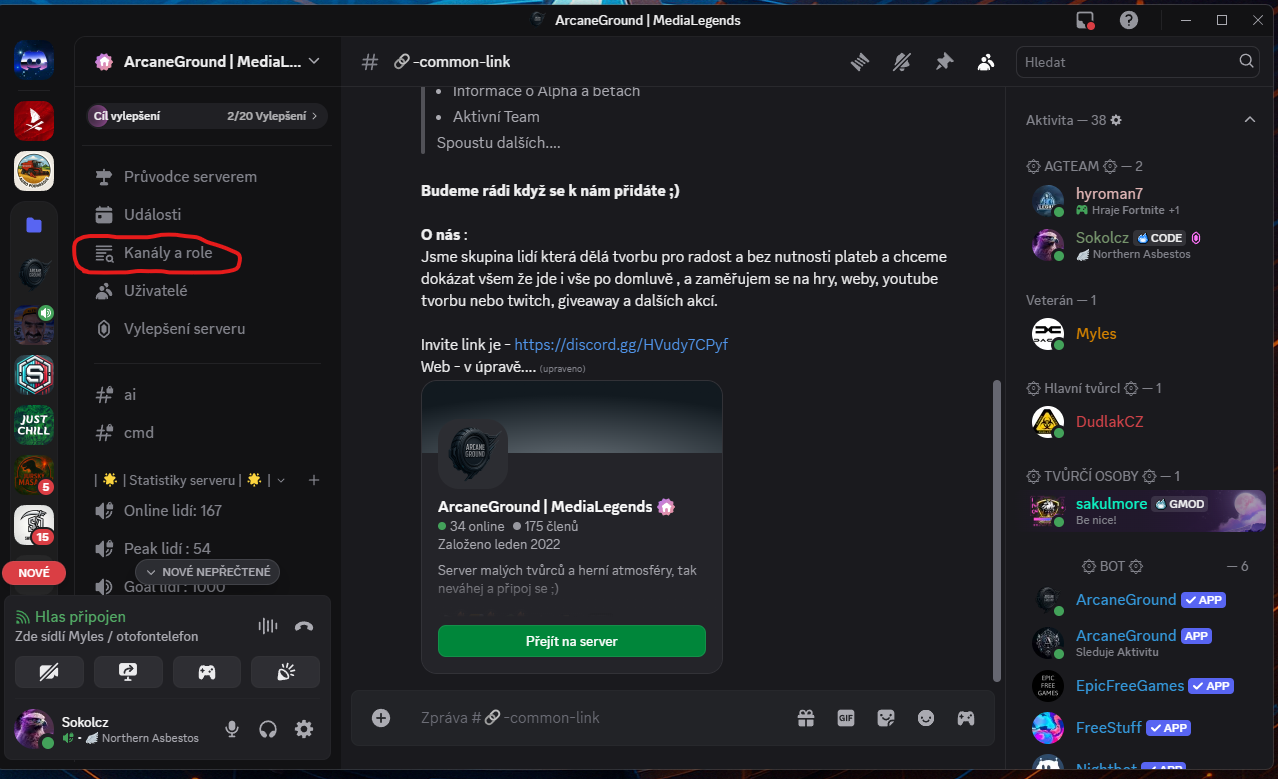The width and height of the screenshot is (1278, 779).
Task: Open Průvodce serverem
Action: coord(207,177)
